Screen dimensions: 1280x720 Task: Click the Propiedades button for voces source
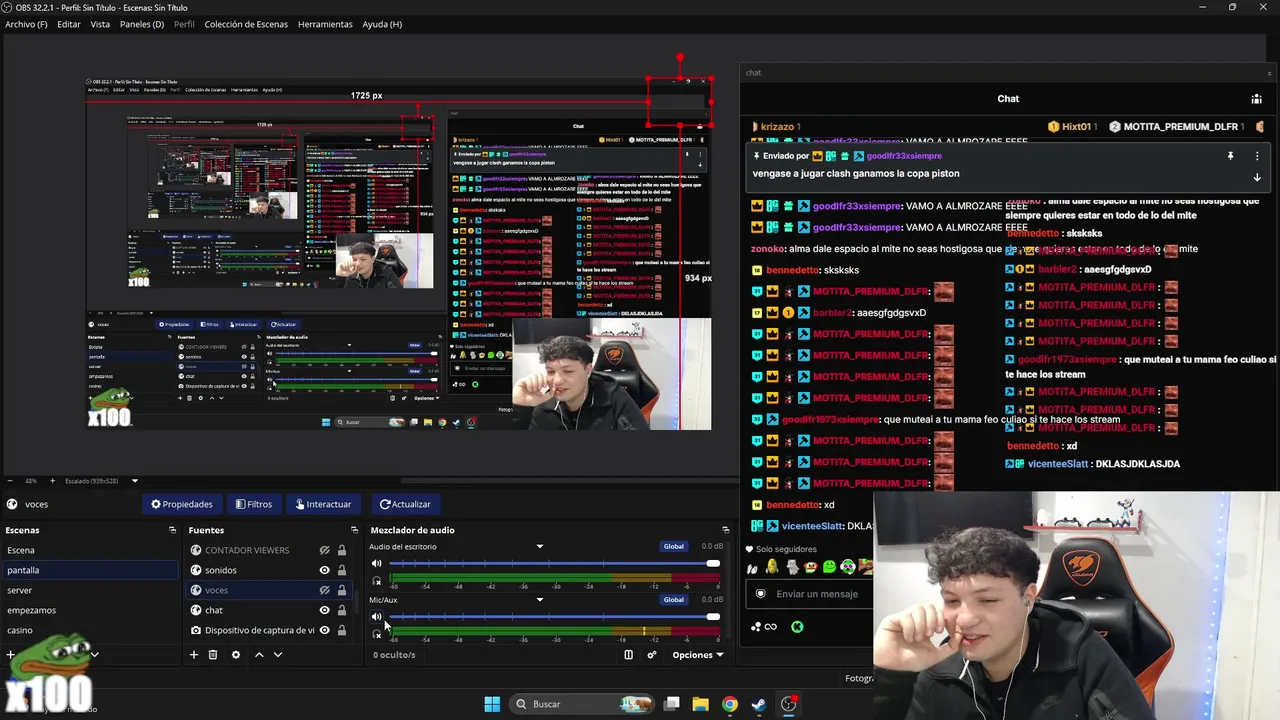pos(182,504)
